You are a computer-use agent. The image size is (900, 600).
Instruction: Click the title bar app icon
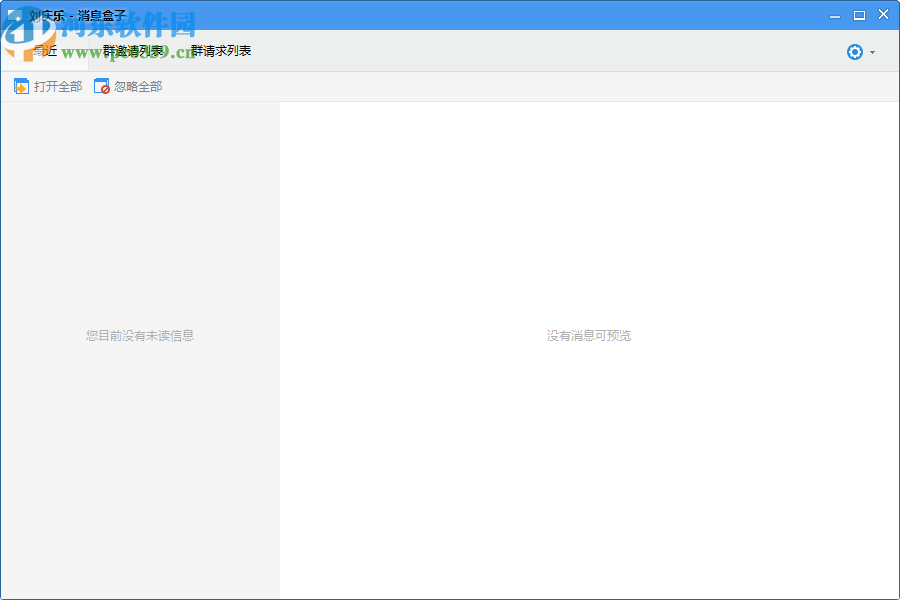[15, 16]
